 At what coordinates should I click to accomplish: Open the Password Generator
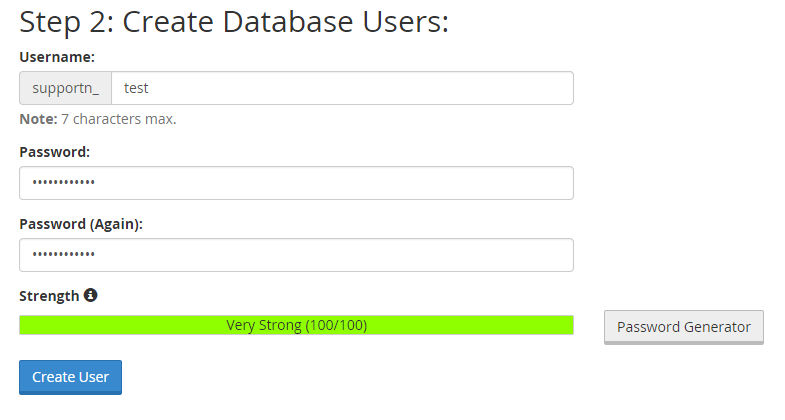tap(684, 327)
